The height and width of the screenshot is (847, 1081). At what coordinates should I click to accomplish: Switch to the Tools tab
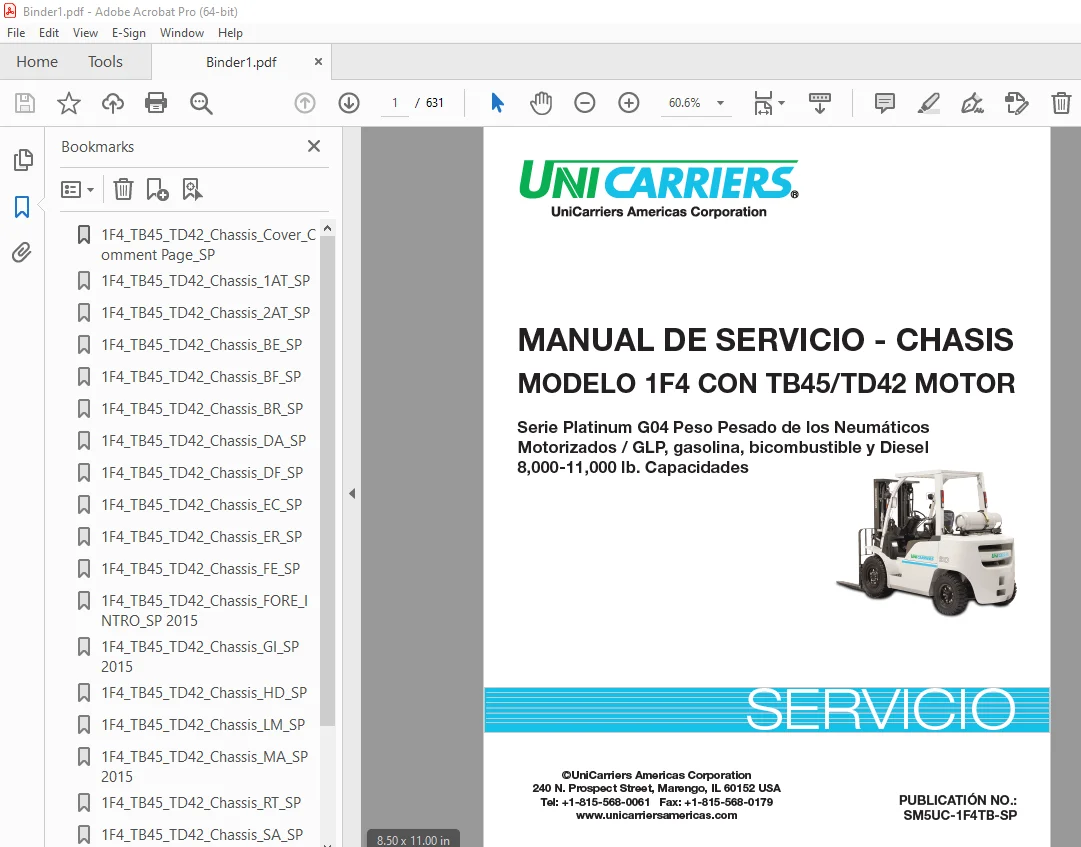pos(105,62)
